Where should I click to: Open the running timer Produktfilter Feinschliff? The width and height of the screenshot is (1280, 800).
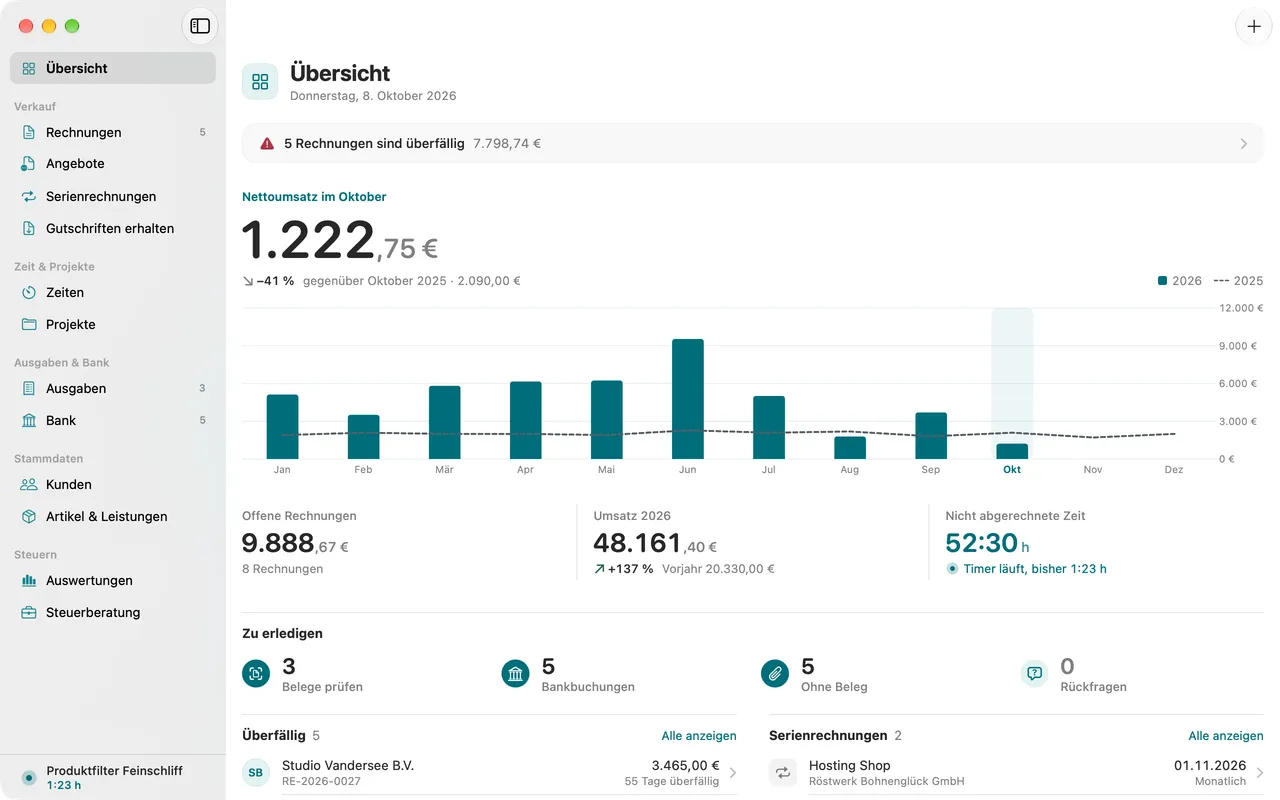[113, 777]
